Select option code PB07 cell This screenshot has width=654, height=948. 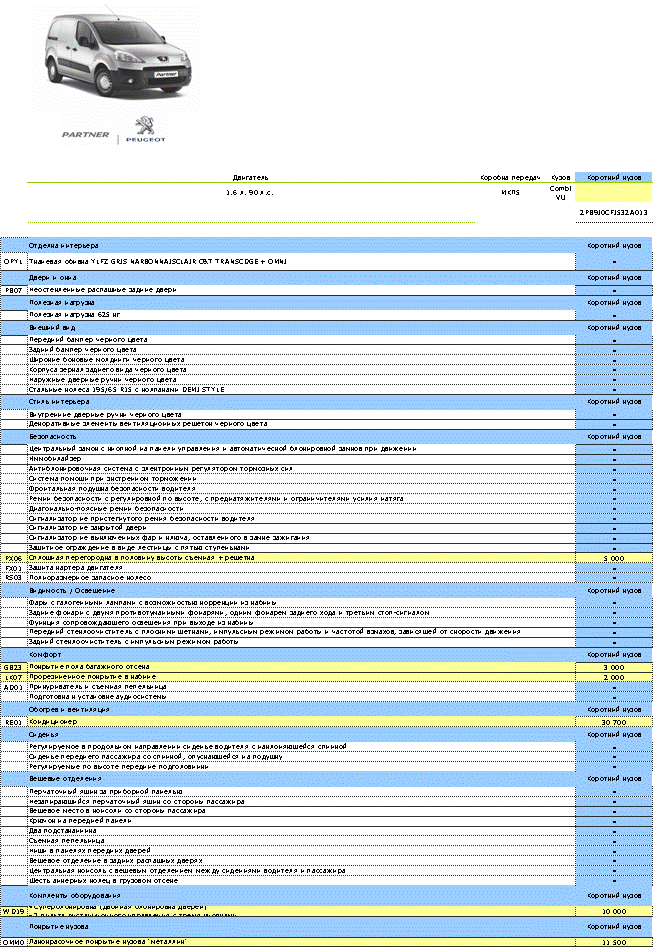[14, 289]
